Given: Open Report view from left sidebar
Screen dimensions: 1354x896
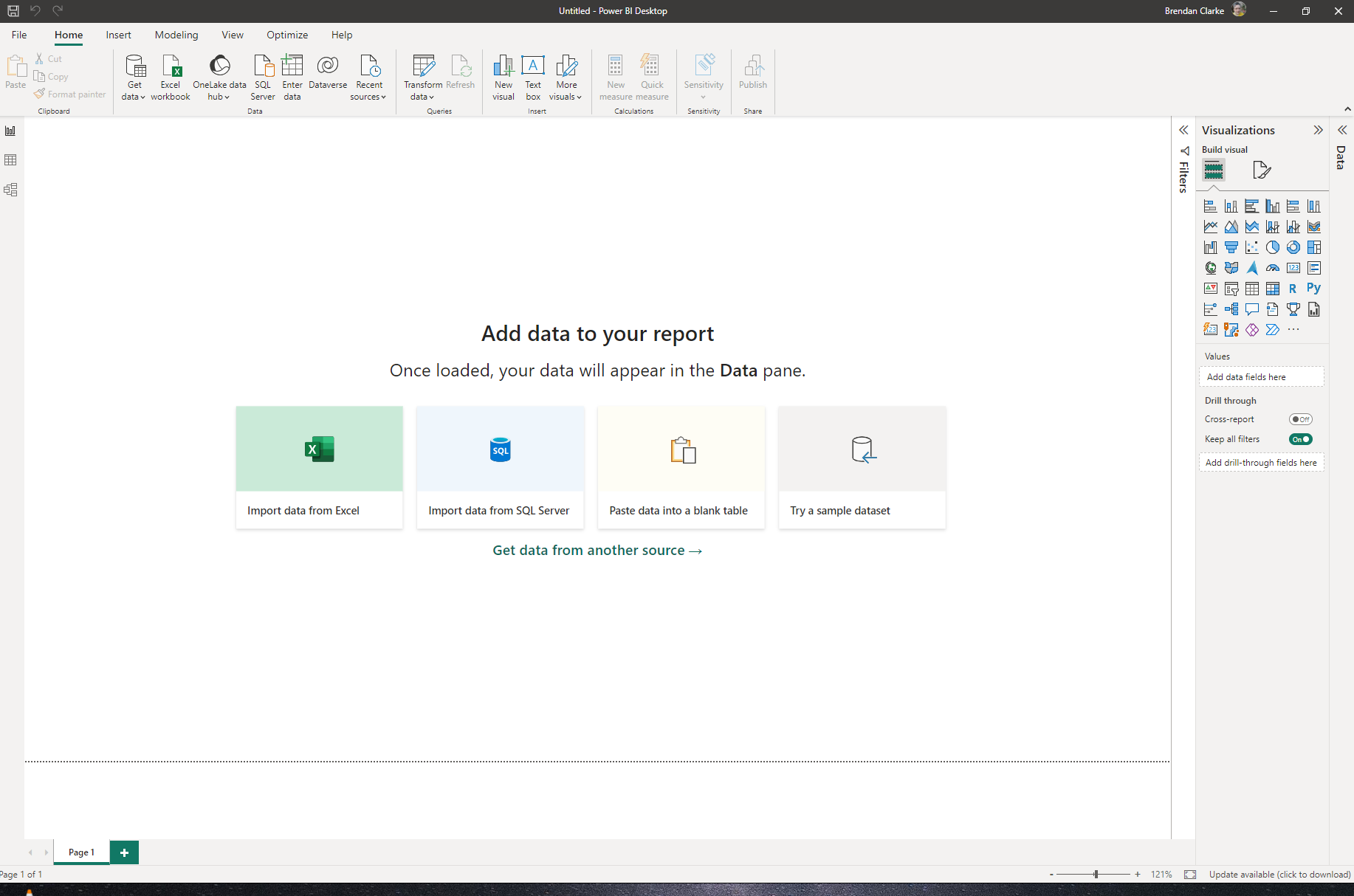Looking at the screenshot, I should (10, 131).
